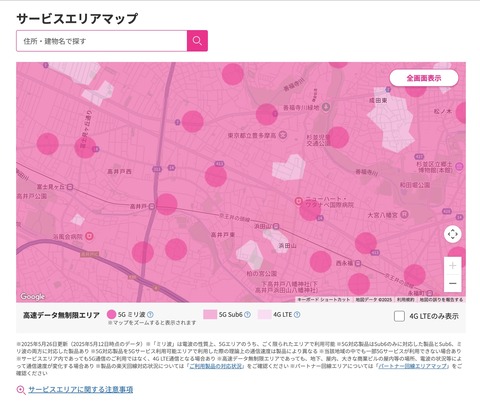This screenshot has width=480, height=401.
Task: Click 地図の誤りを報告する map footer link
Action: coord(441,300)
